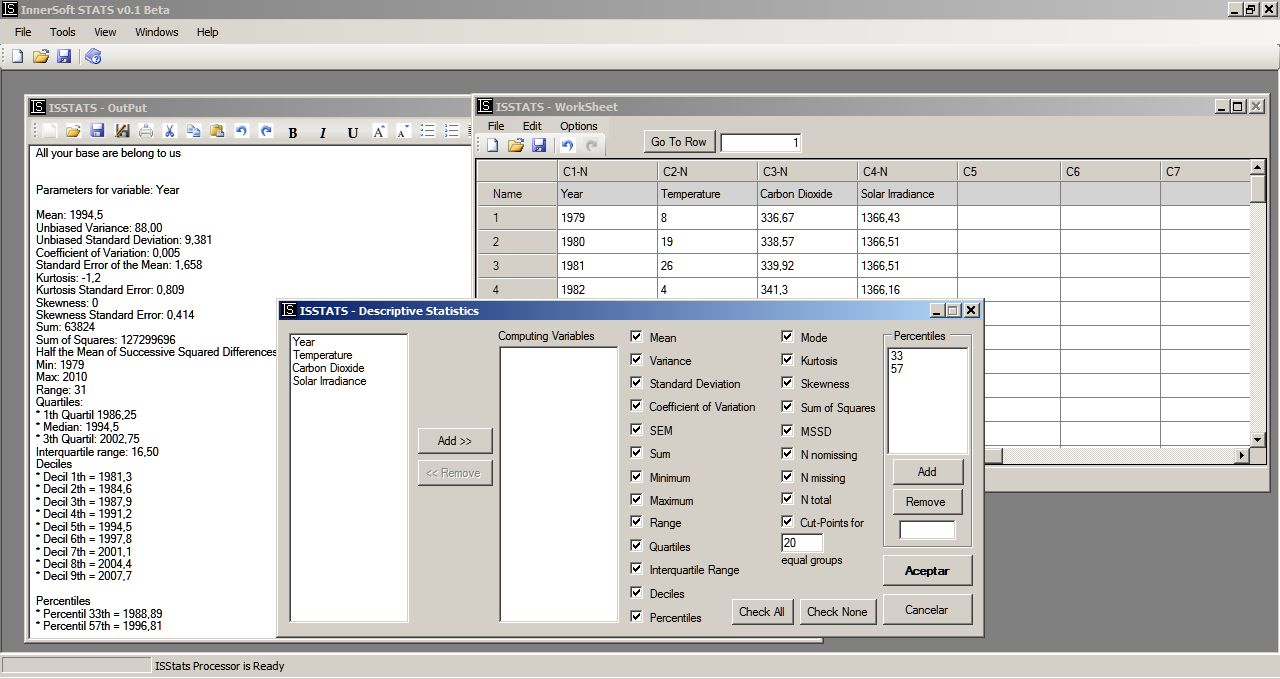Click the Print icon in the OutPut toolbar
This screenshot has height=679, width=1280.
[146, 131]
